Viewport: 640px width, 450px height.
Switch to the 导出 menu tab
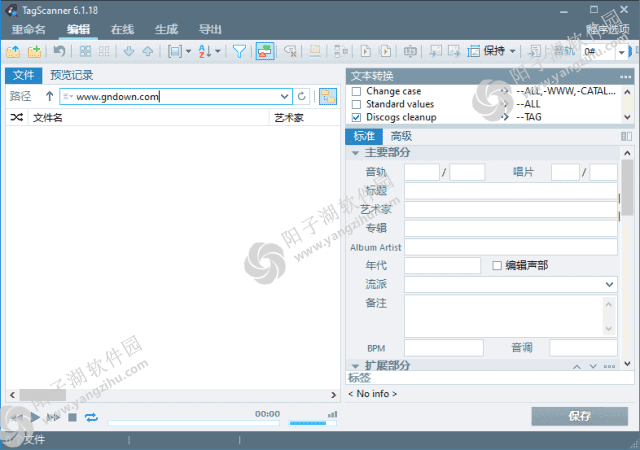pos(210,30)
